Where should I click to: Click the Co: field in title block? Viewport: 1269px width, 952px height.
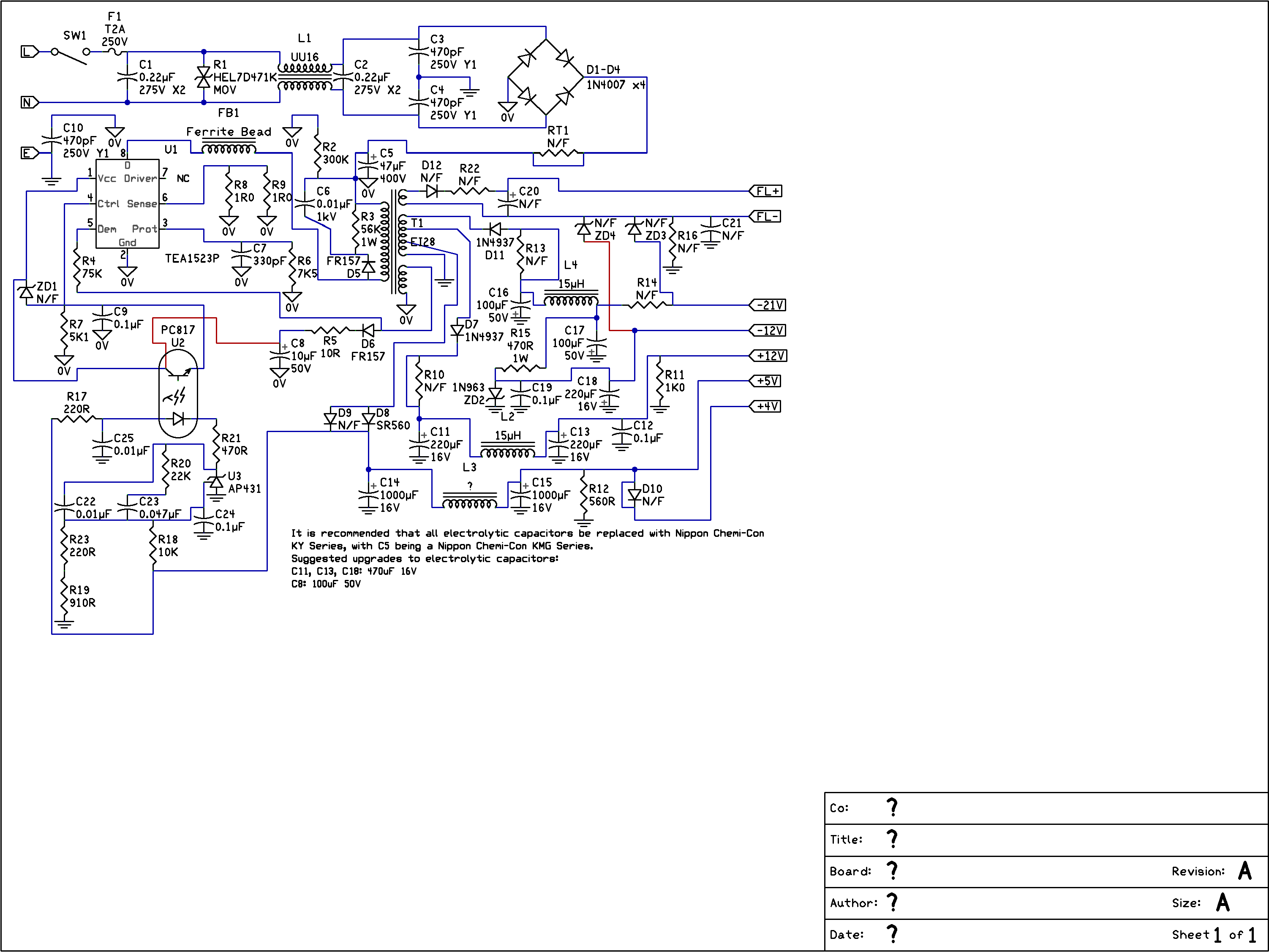pos(1046,809)
